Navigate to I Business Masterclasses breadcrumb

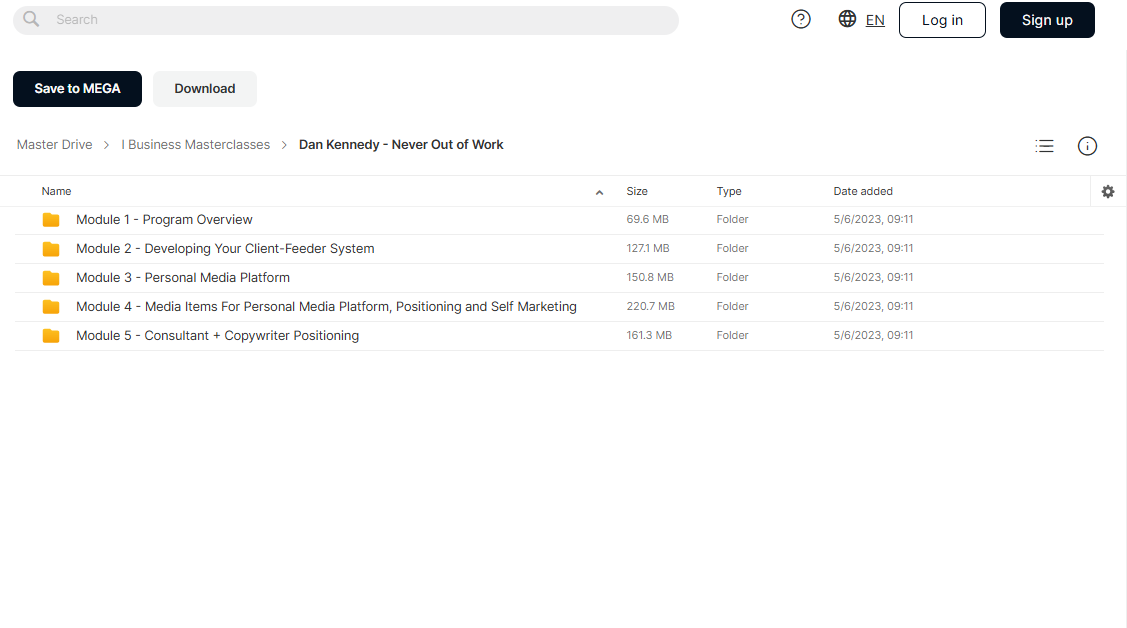click(196, 144)
